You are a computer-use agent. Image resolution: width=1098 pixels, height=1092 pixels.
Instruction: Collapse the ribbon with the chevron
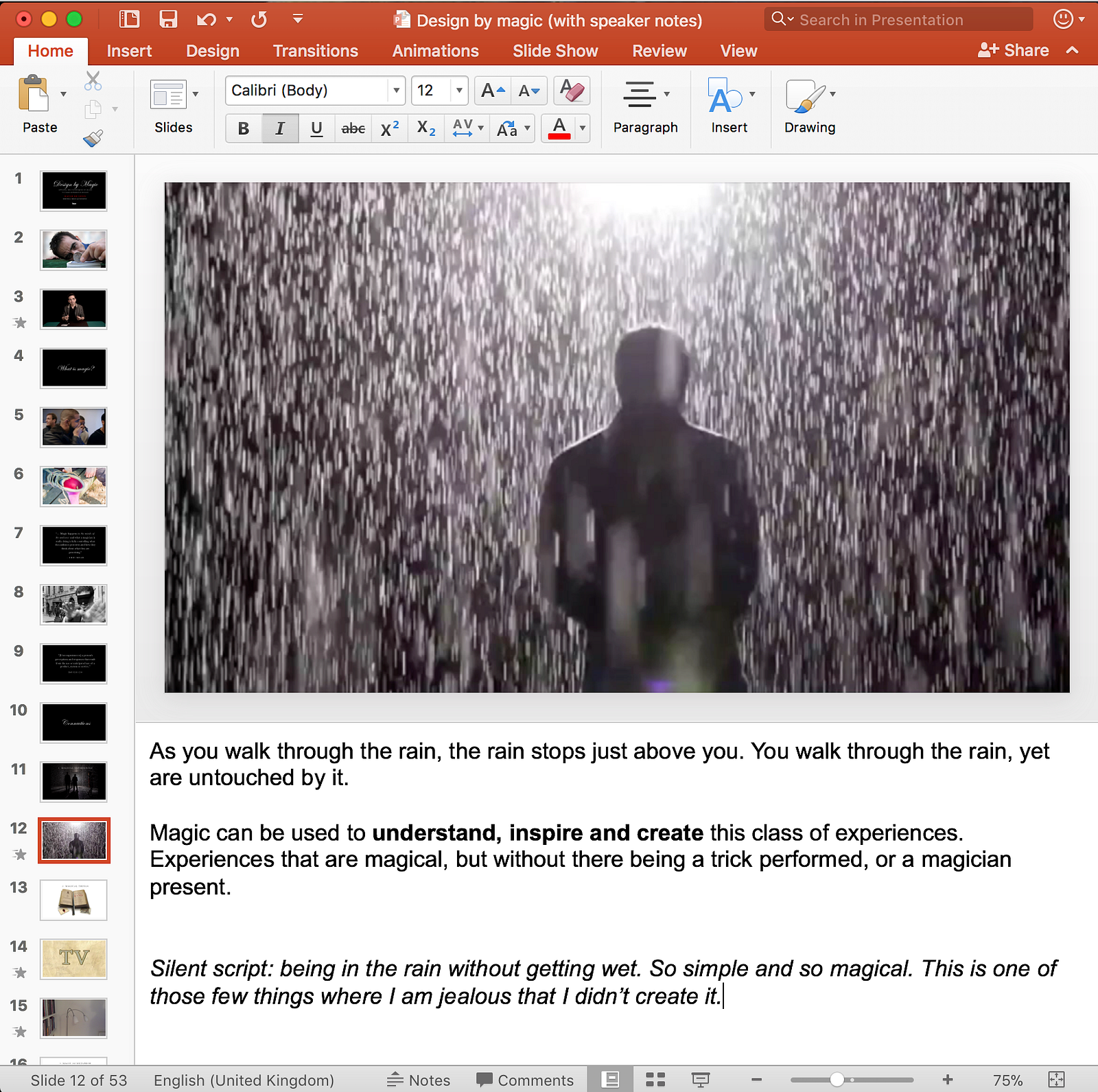1073,50
